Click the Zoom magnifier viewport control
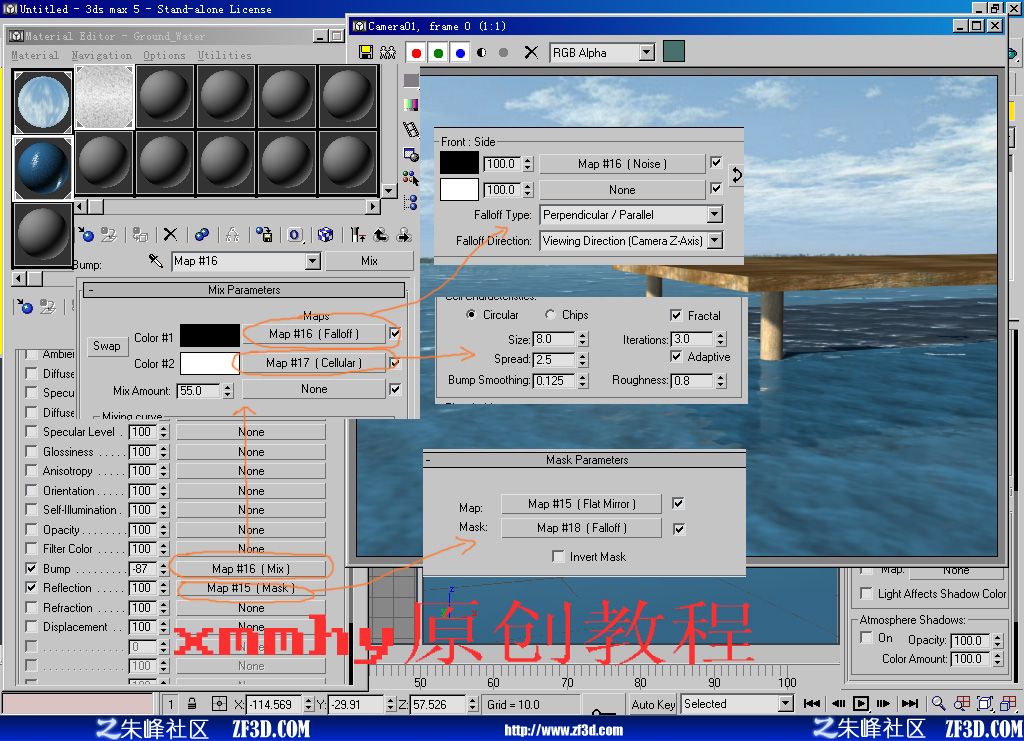 point(938,703)
